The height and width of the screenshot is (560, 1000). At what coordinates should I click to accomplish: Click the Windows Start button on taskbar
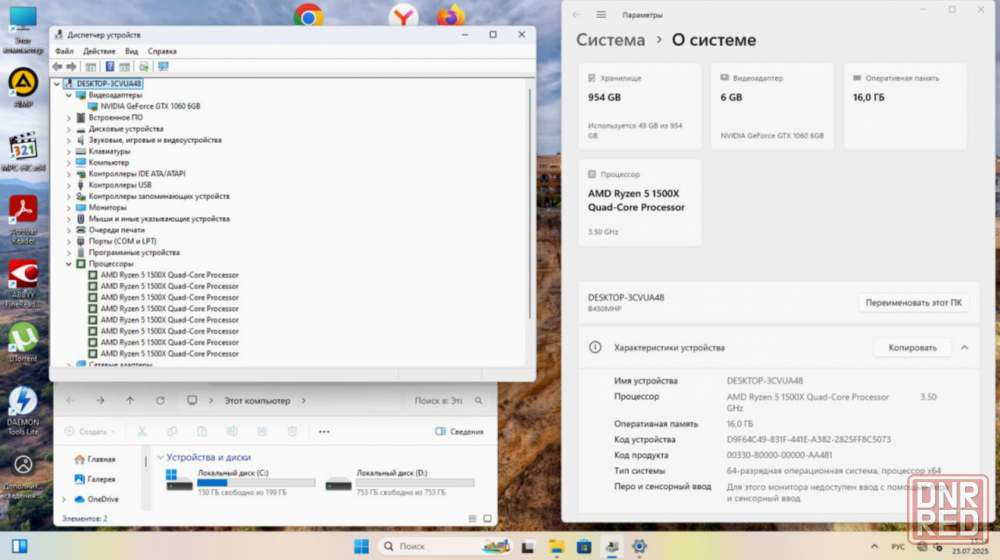point(361,547)
